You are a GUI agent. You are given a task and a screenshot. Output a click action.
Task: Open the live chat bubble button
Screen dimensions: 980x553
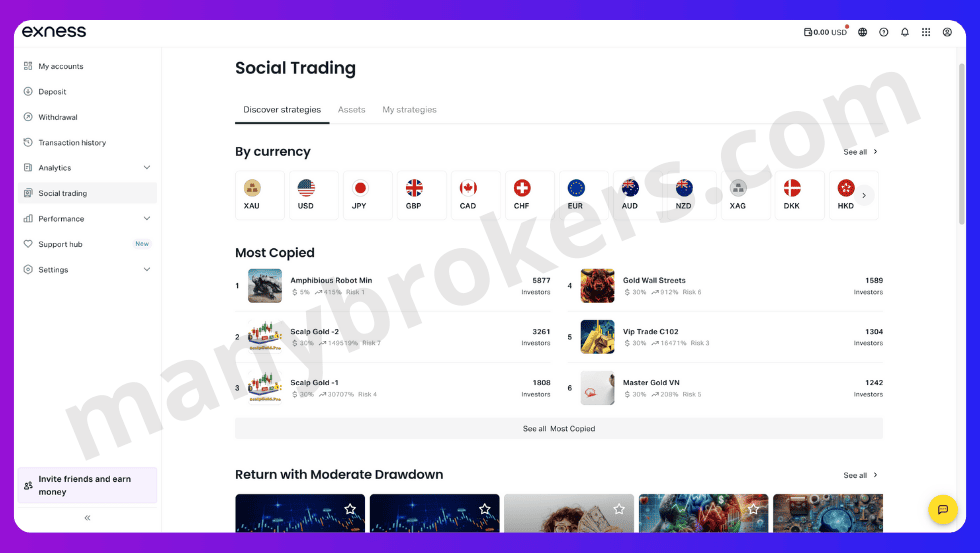942,509
